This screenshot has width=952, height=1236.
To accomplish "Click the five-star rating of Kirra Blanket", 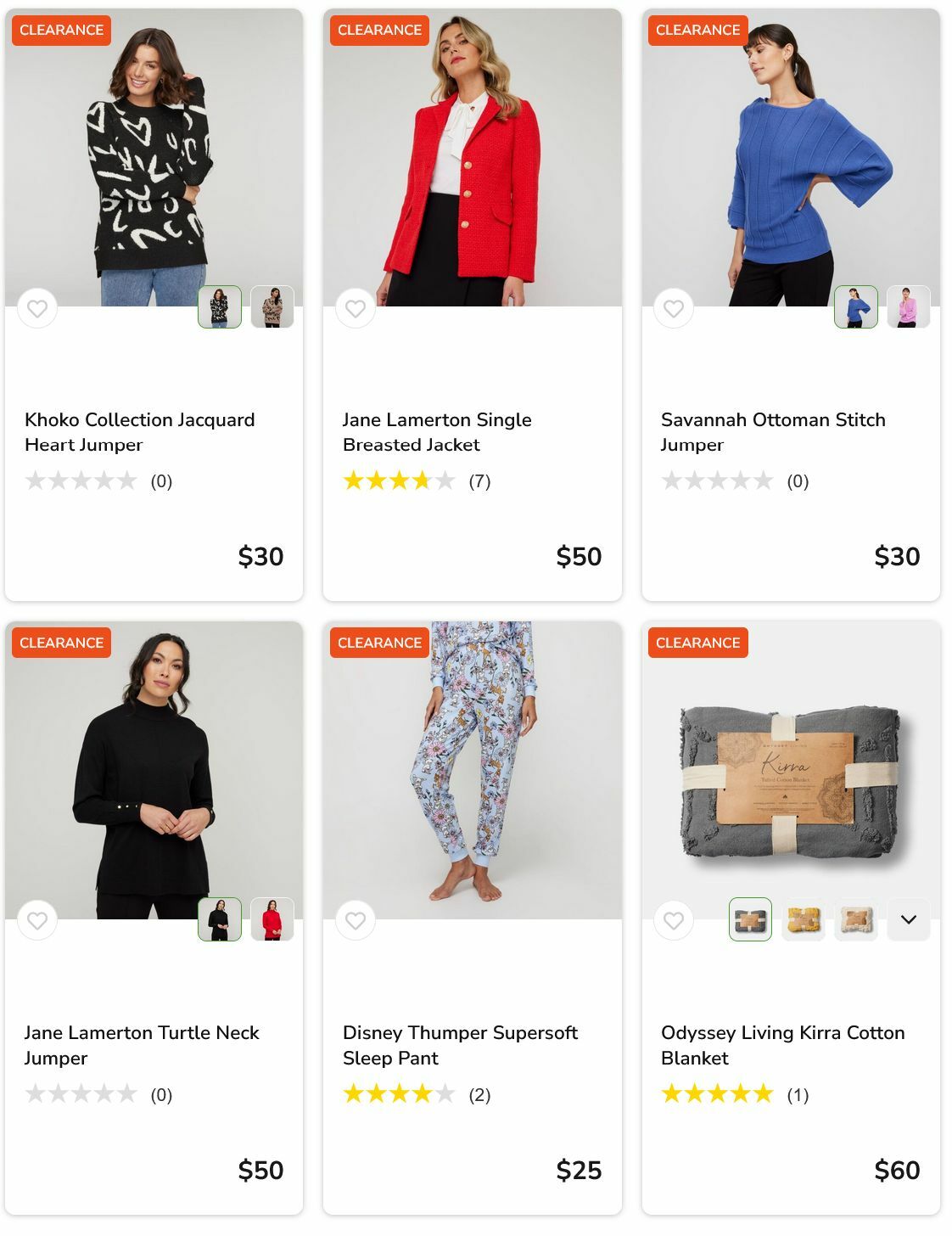I will point(717,1094).
